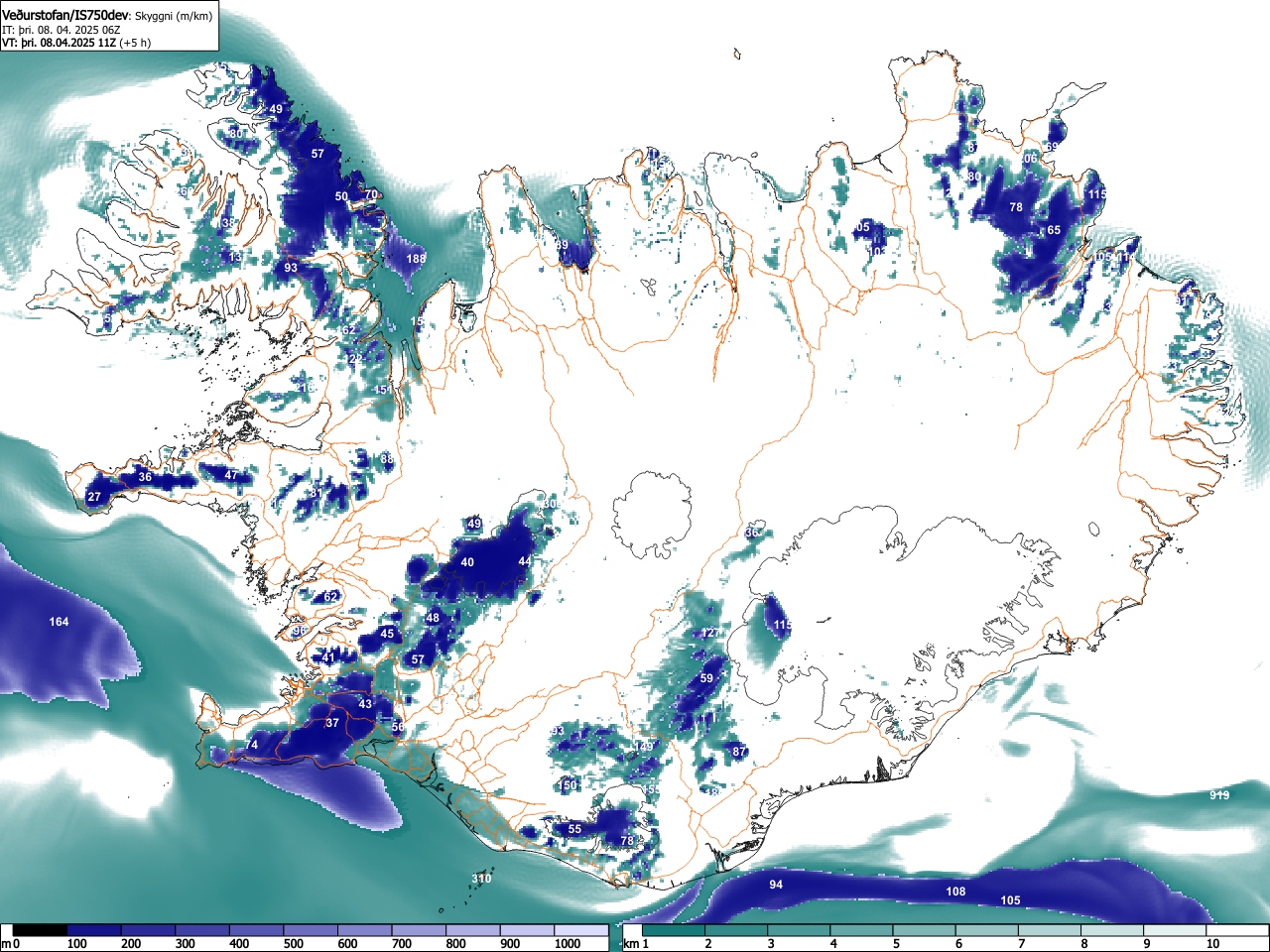Click the 87 visibility value
The width and height of the screenshot is (1270, 952).
click(739, 752)
